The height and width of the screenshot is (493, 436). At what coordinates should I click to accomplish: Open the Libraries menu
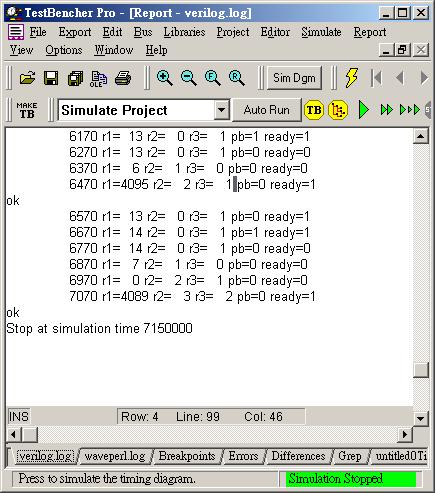click(184, 32)
